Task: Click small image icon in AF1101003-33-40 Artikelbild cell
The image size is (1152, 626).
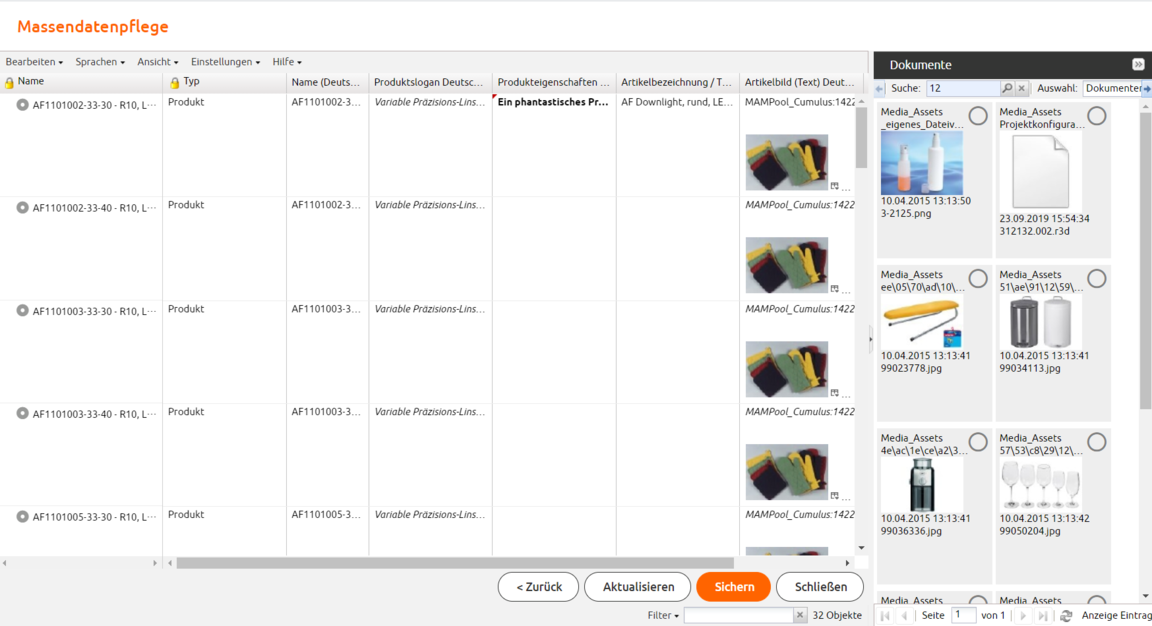Action: (x=835, y=496)
